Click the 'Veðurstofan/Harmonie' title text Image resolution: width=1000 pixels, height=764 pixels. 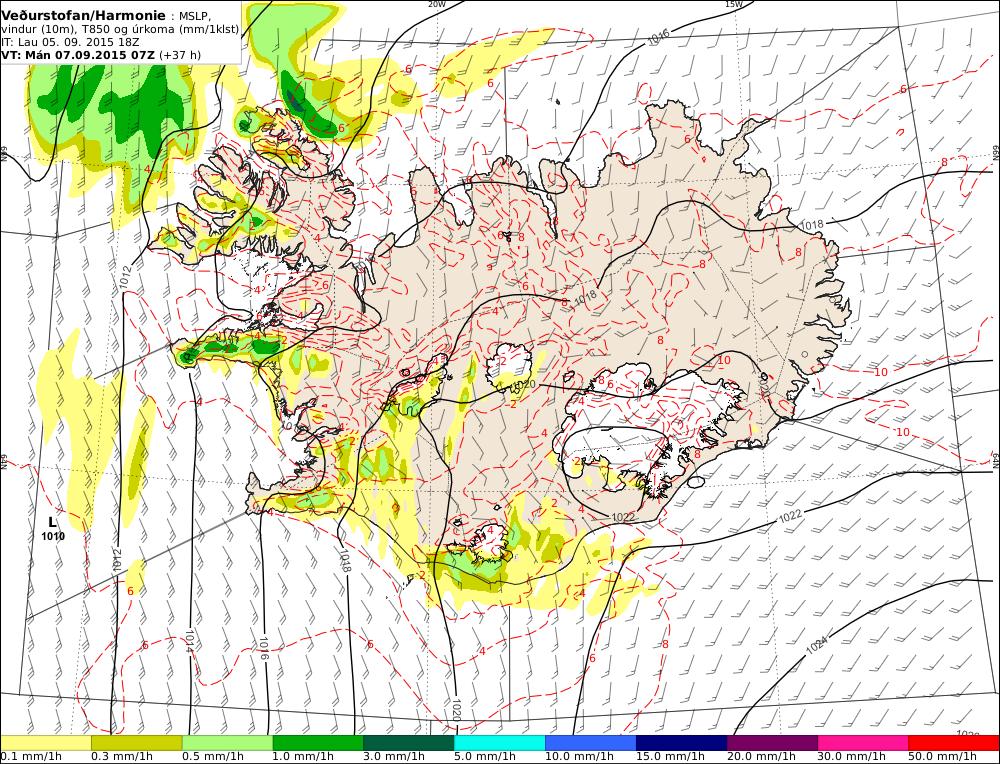pos(84,15)
